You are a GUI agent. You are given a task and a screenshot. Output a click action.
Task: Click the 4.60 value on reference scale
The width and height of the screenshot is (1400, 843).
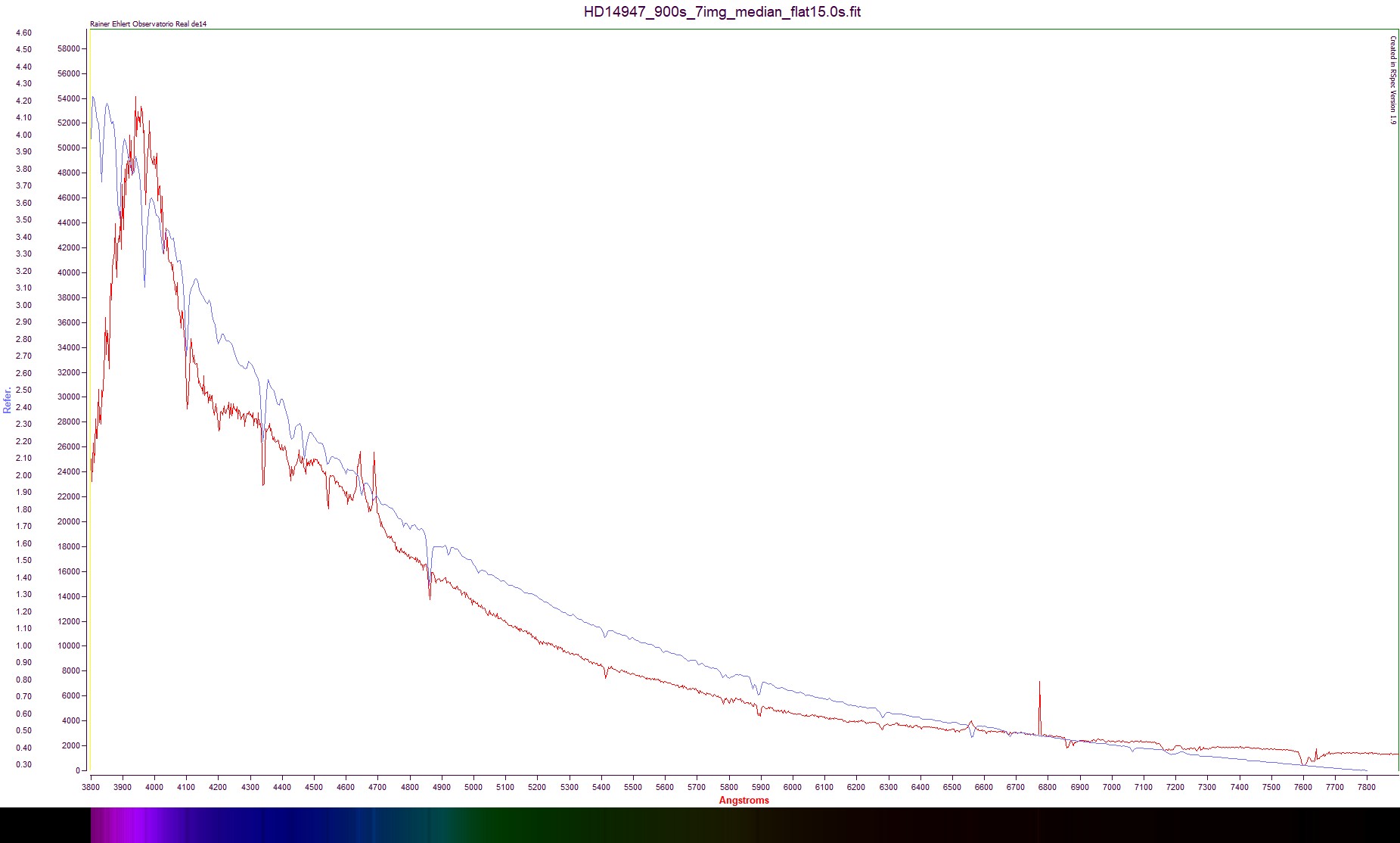[x=23, y=33]
